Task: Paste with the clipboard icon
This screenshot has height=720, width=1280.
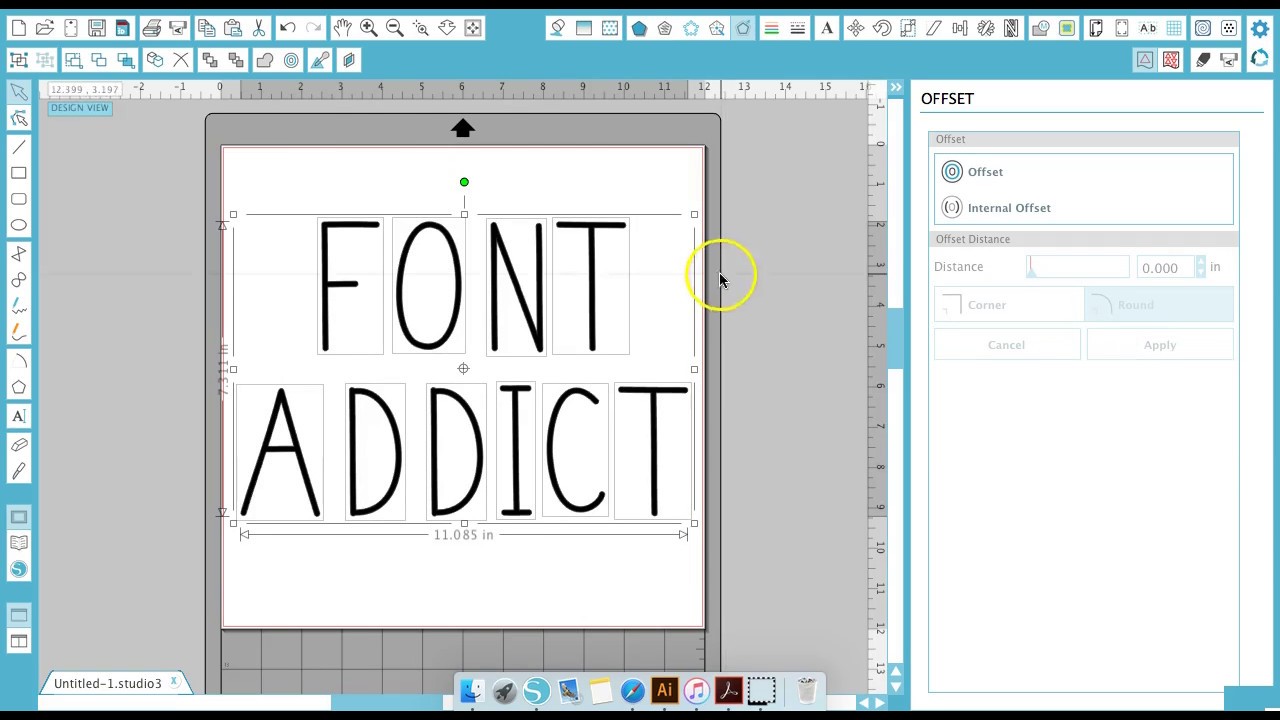Action: [233, 28]
